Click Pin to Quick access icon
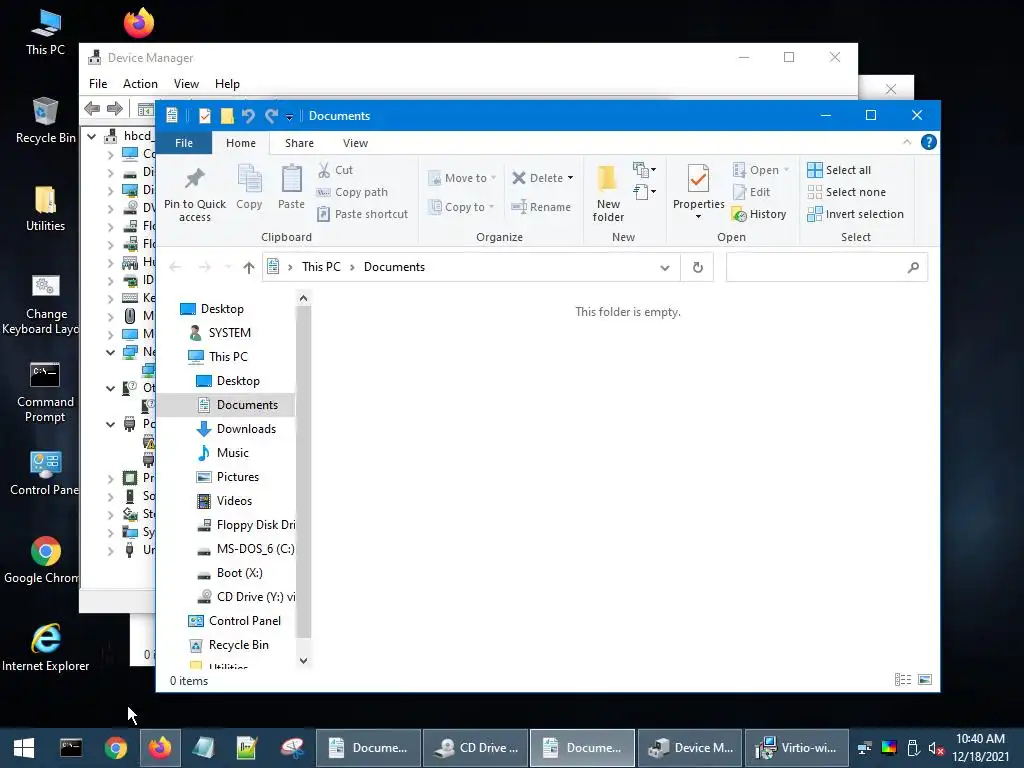Screen dimensions: 1024x768 click(x=195, y=178)
